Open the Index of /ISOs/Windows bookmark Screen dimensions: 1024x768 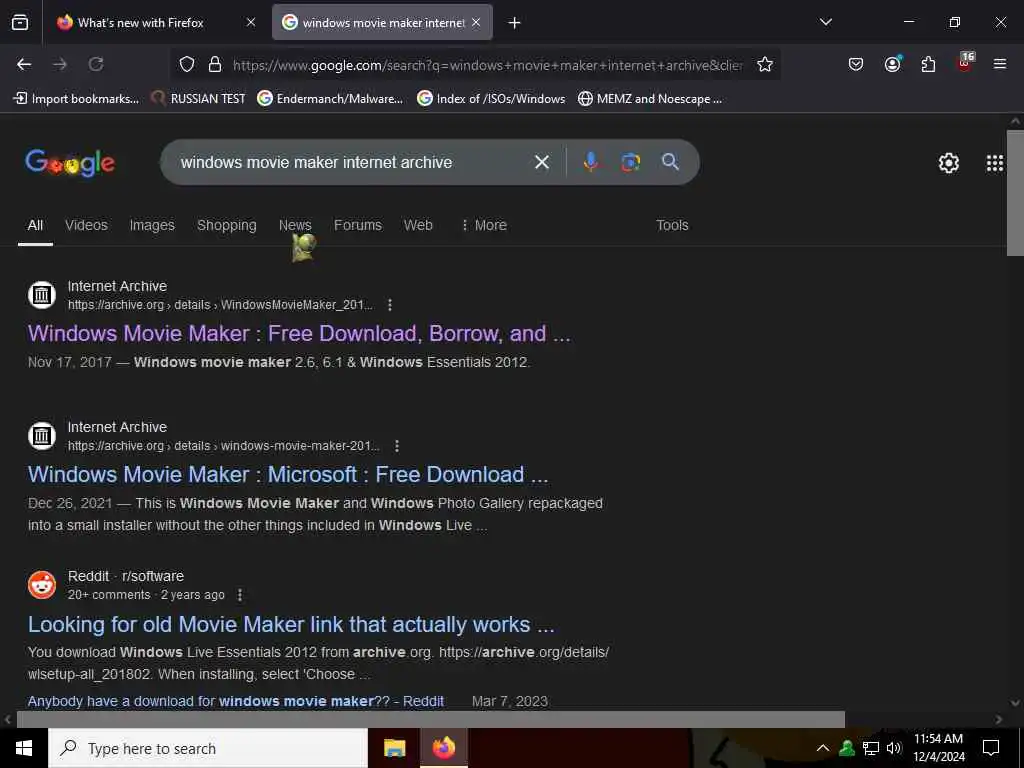point(491,99)
